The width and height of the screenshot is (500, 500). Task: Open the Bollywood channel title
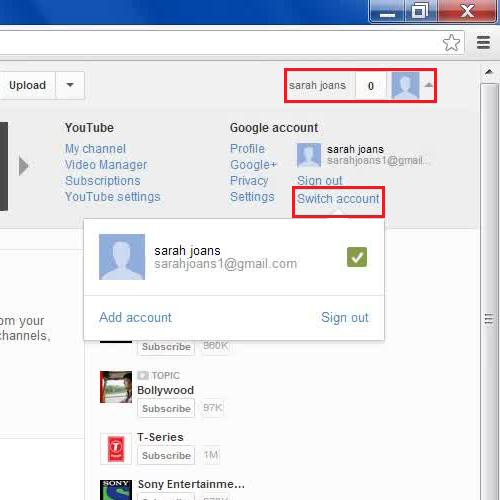pos(165,390)
